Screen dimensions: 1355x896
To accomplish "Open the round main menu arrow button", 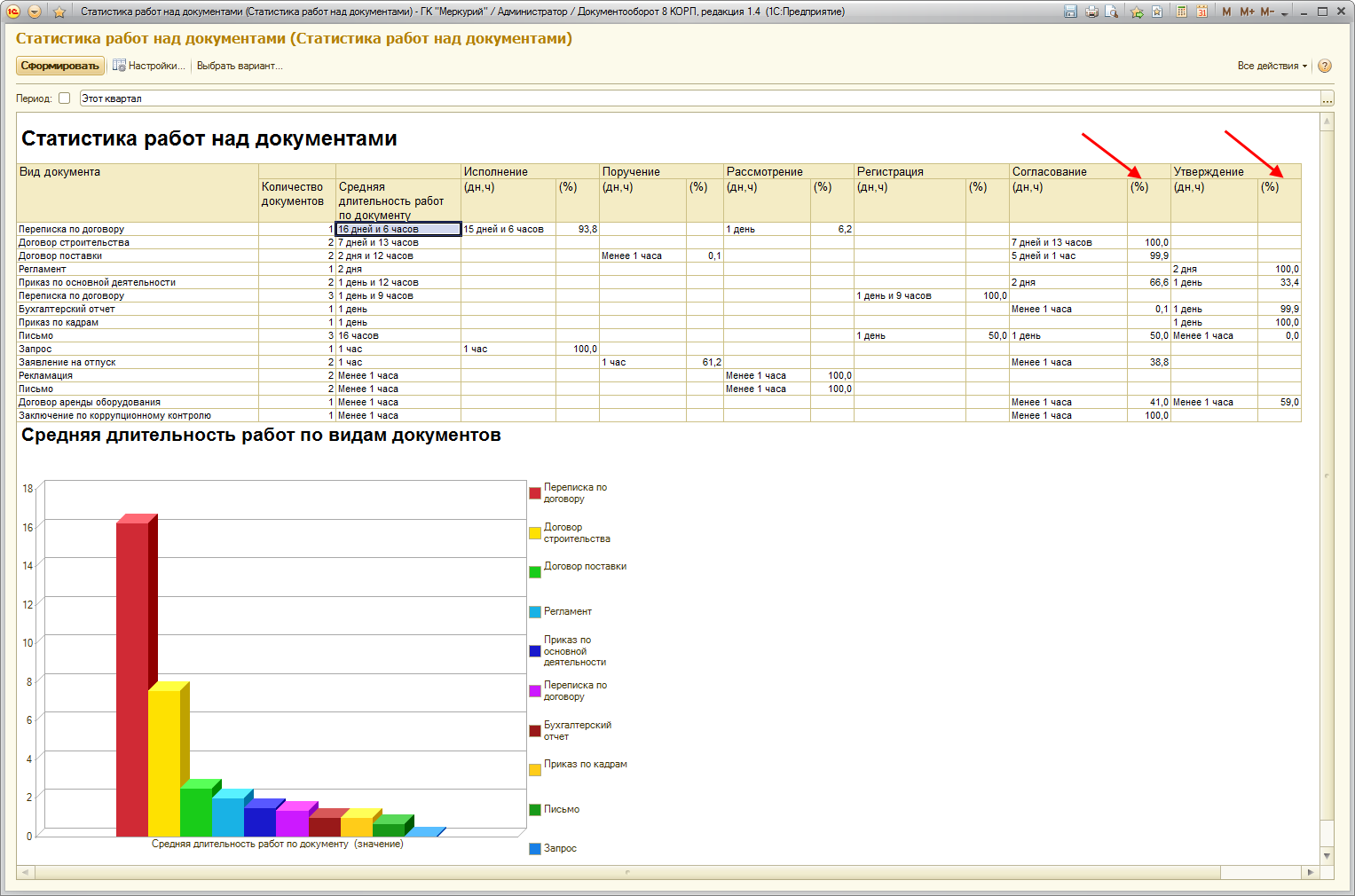I will (35, 12).
